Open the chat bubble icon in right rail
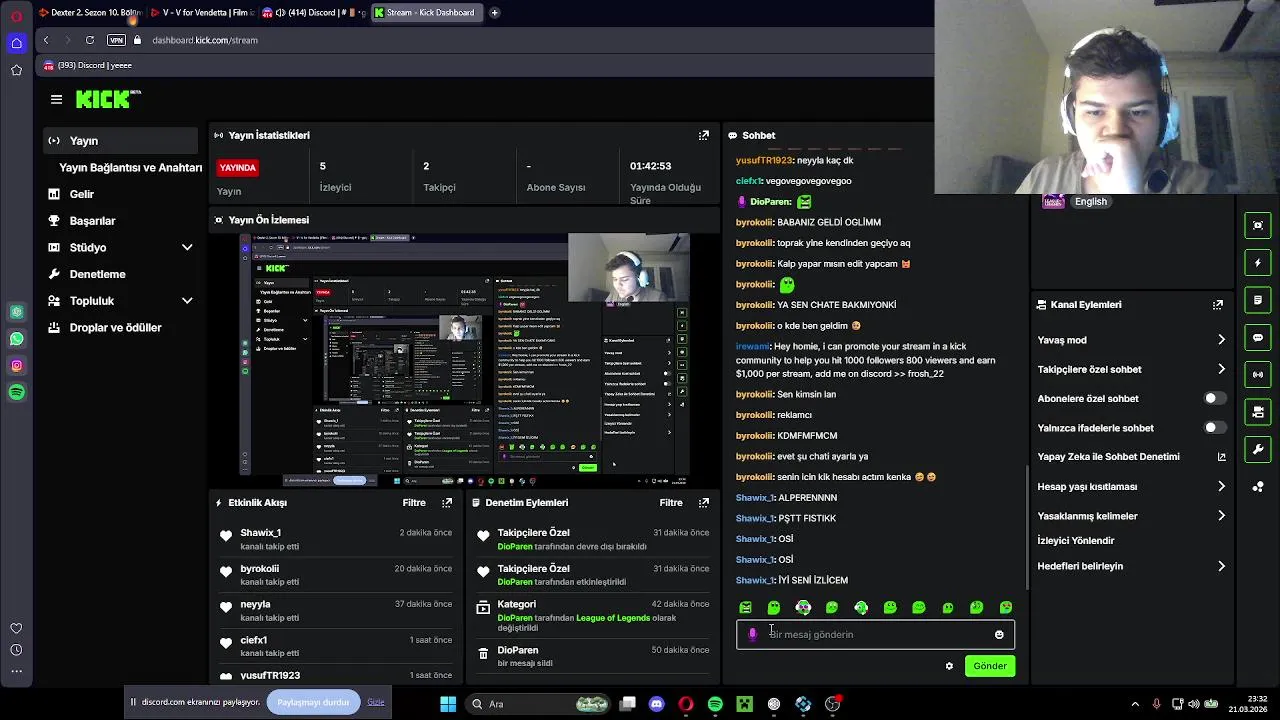The height and width of the screenshot is (720, 1280). point(1258,337)
